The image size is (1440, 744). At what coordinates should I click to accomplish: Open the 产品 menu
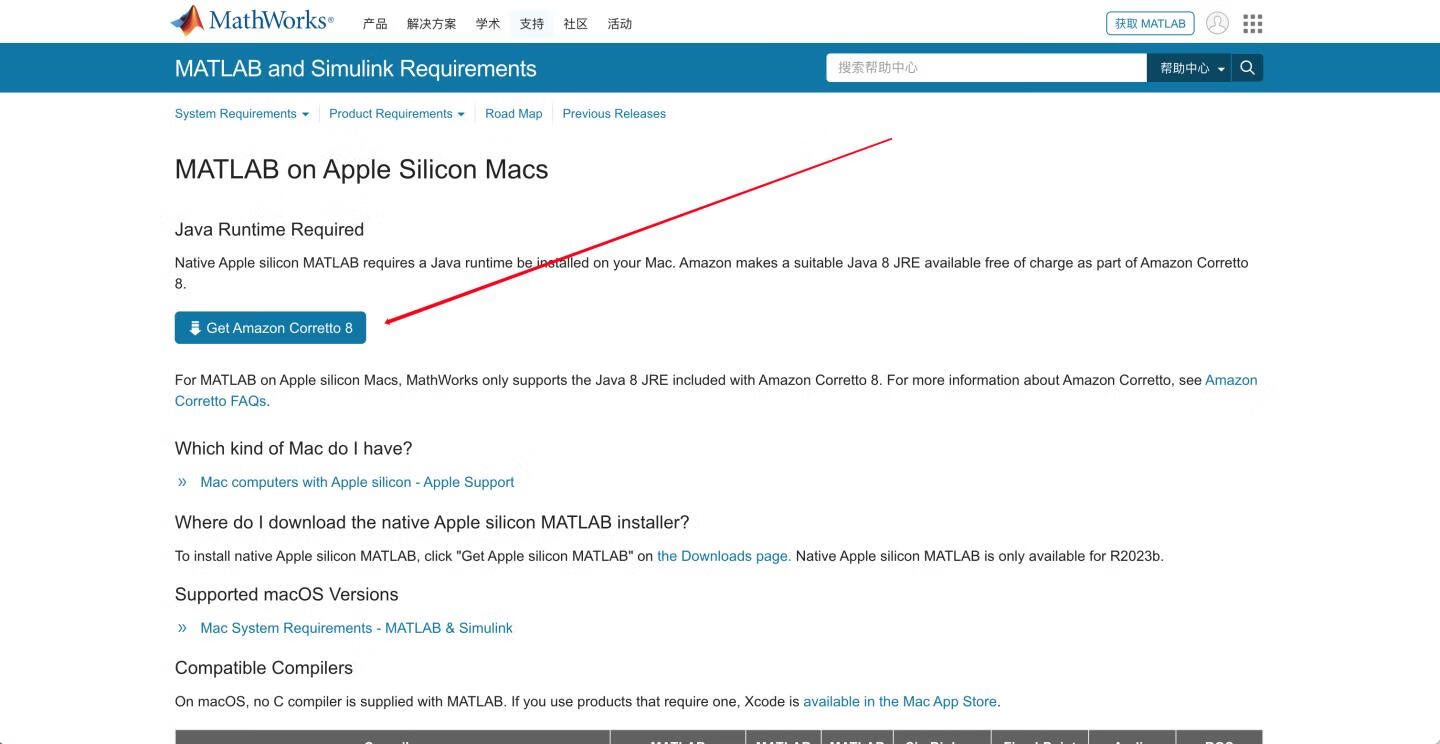[375, 24]
